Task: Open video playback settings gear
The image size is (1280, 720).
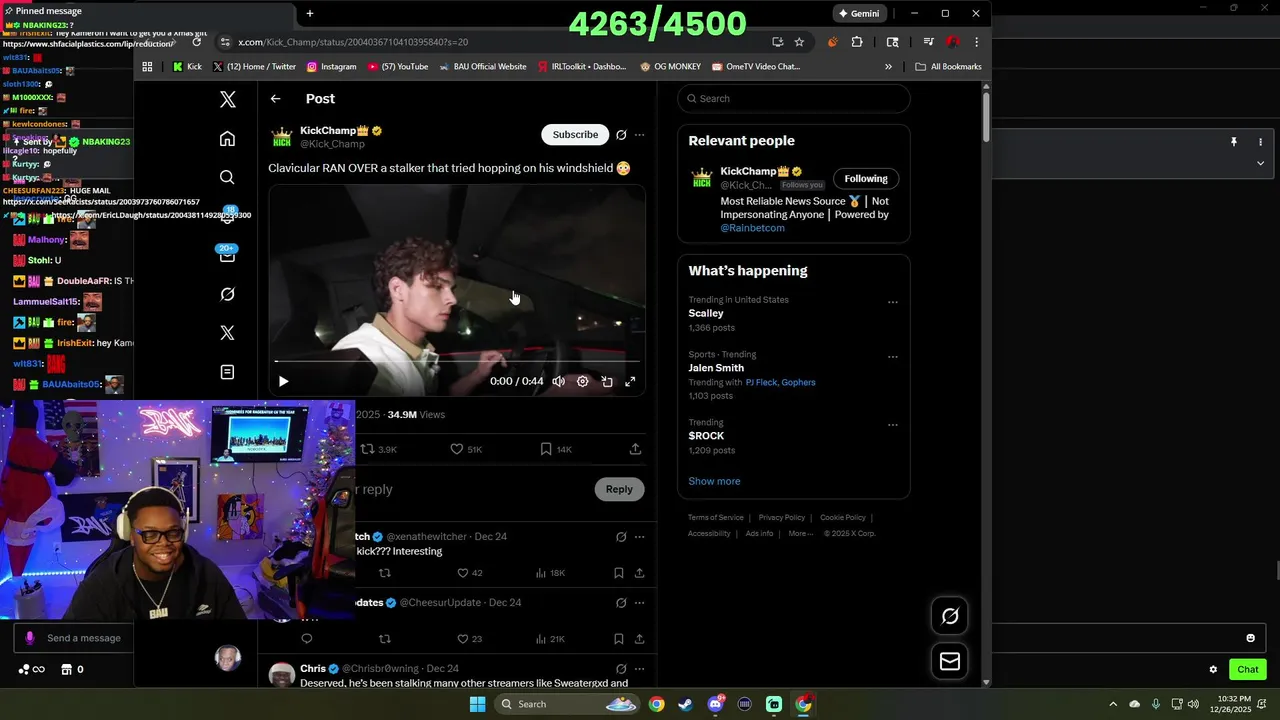Action: 583,381
